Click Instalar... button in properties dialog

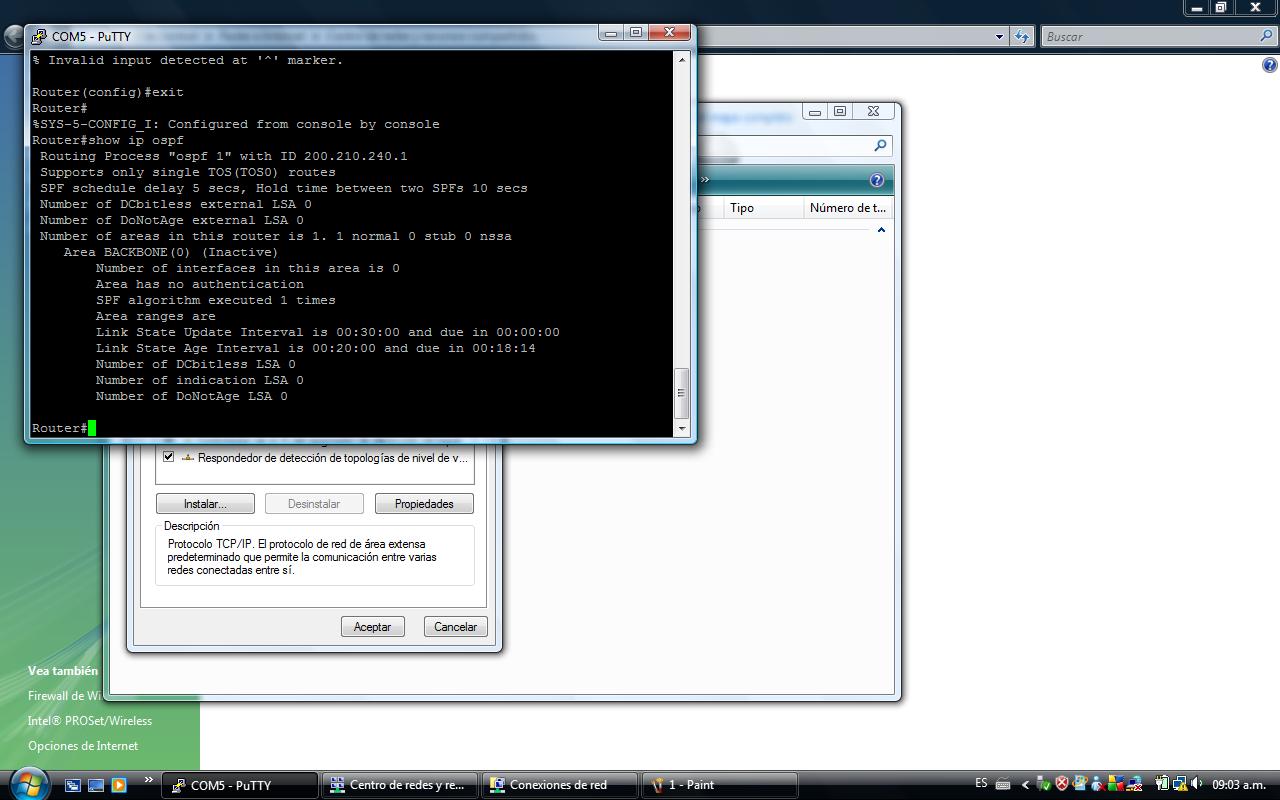(x=205, y=504)
